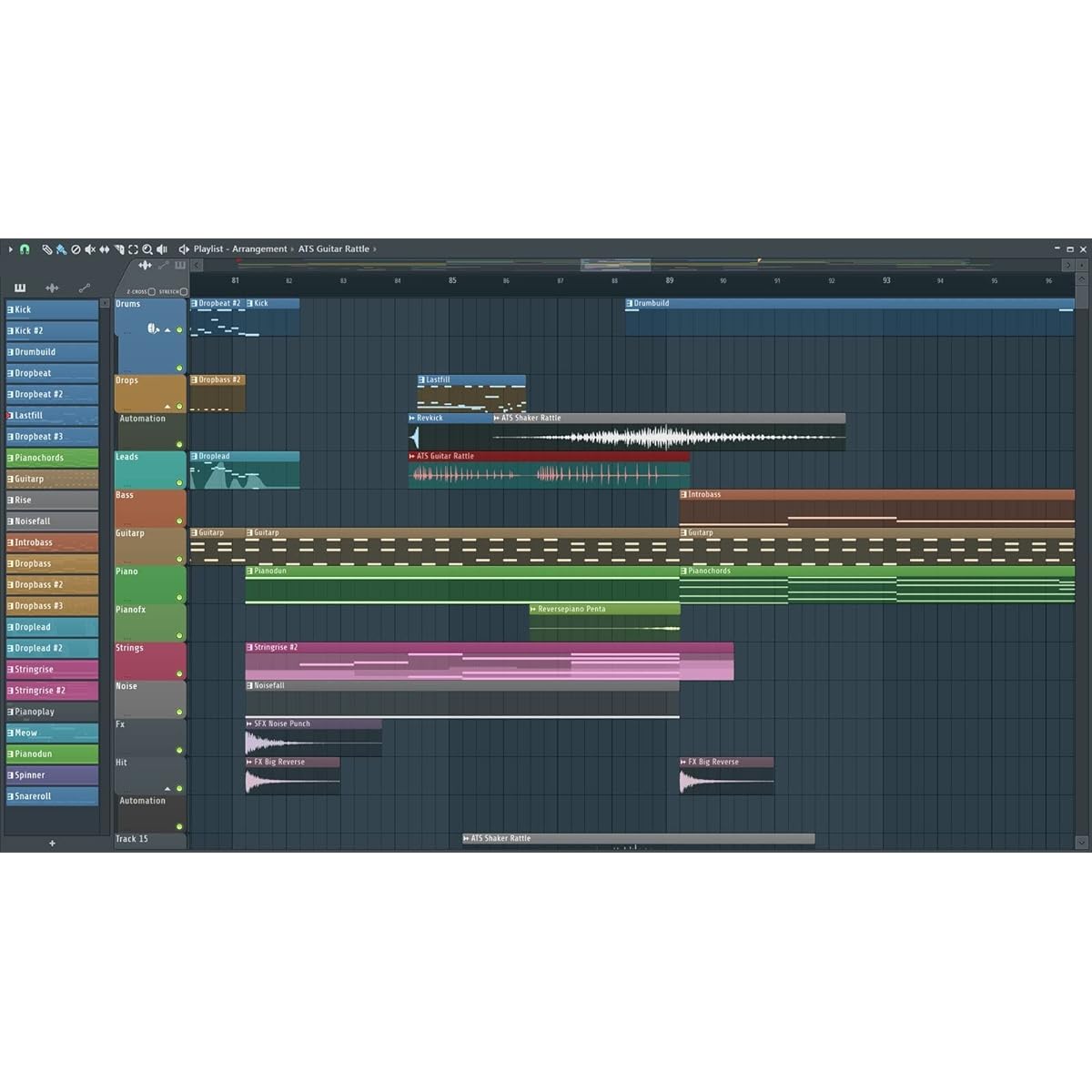The width and height of the screenshot is (1092, 1092).
Task: Open the Playlist menu arrow
Action: tap(11, 249)
